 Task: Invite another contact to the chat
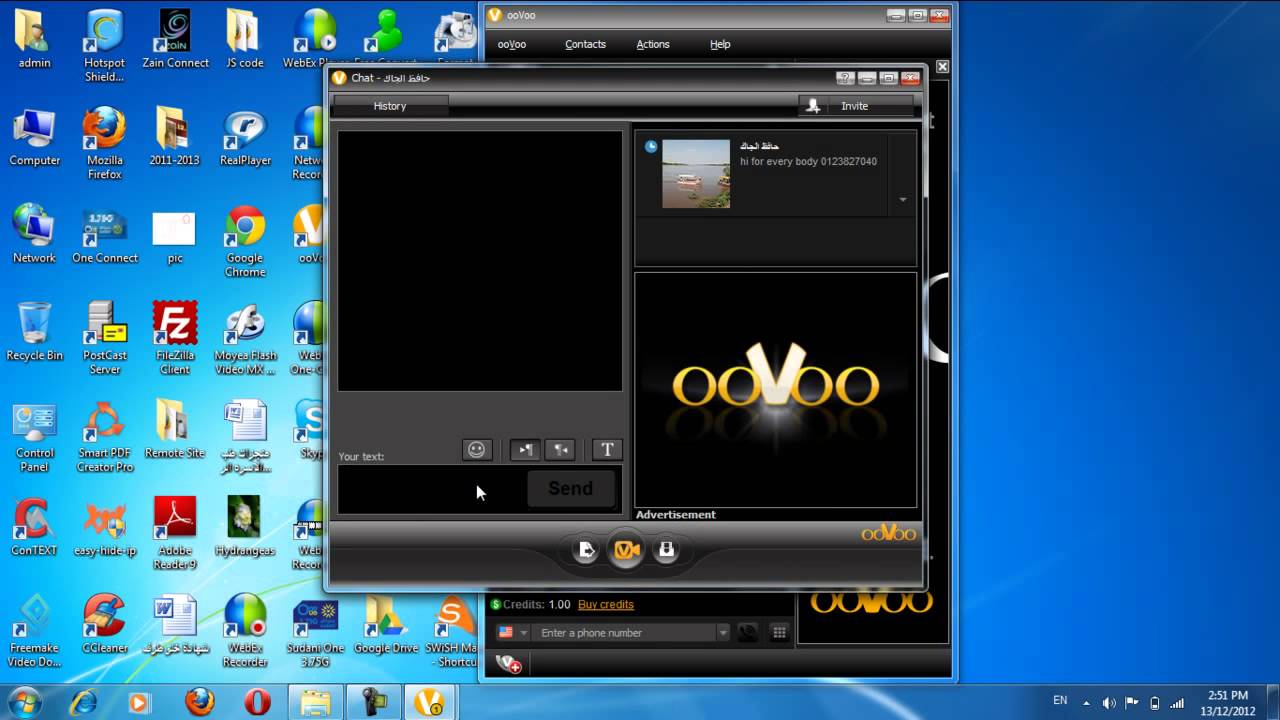click(x=856, y=106)
